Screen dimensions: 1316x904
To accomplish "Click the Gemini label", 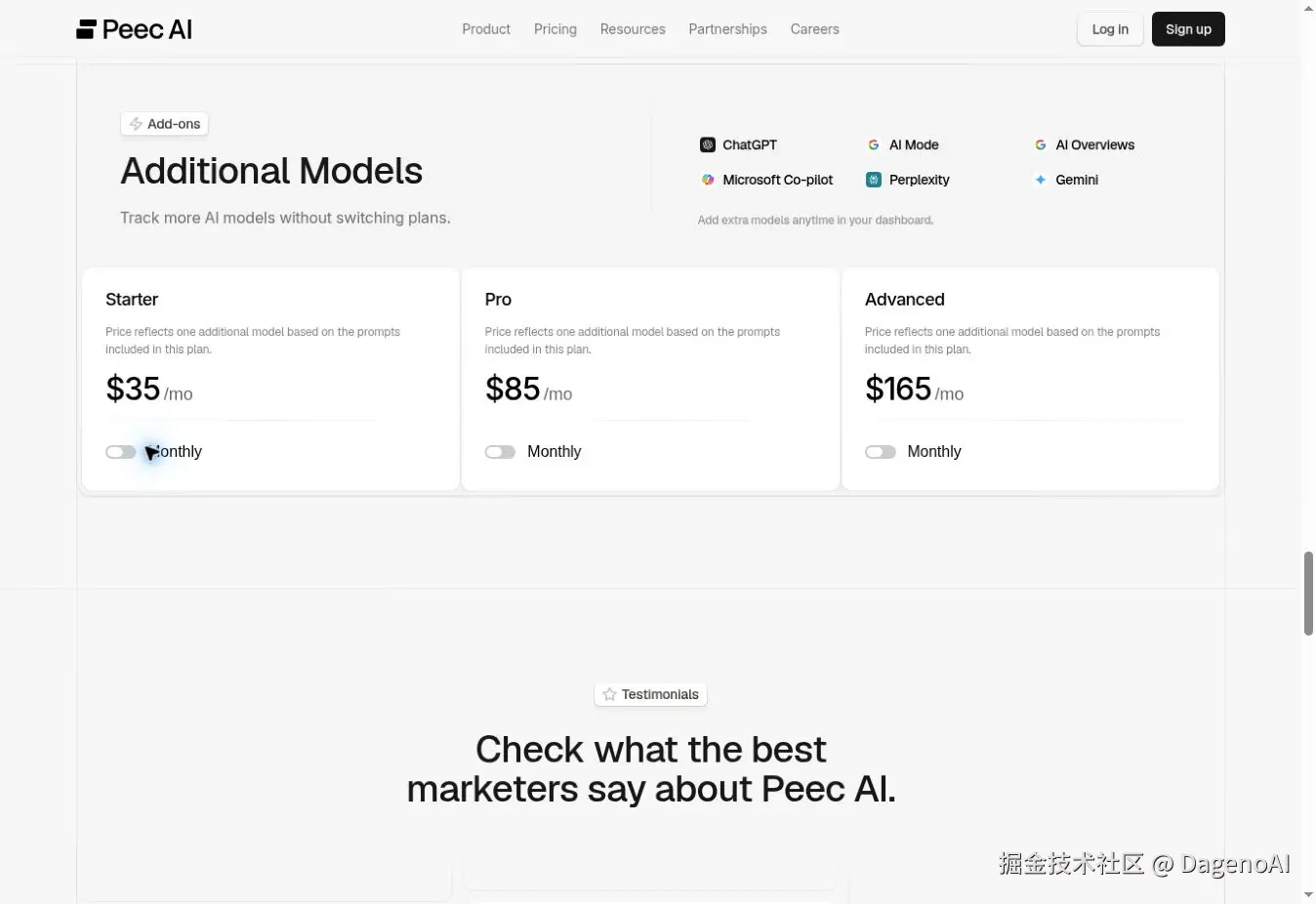I will coord(1077,180).
